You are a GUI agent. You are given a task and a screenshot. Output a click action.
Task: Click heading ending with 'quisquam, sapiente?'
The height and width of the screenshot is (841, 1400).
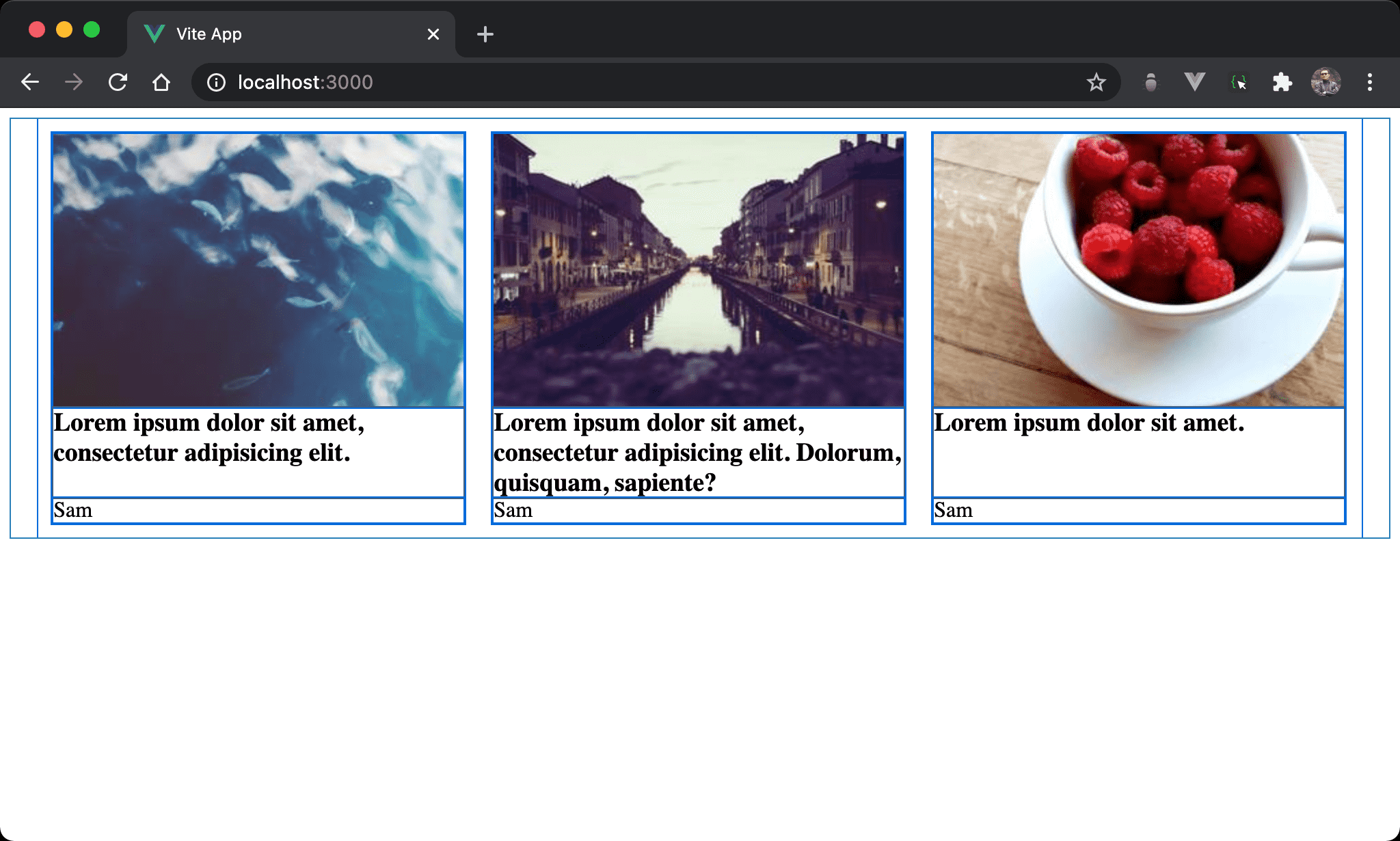pyautogui.click(x=697, y=453)
